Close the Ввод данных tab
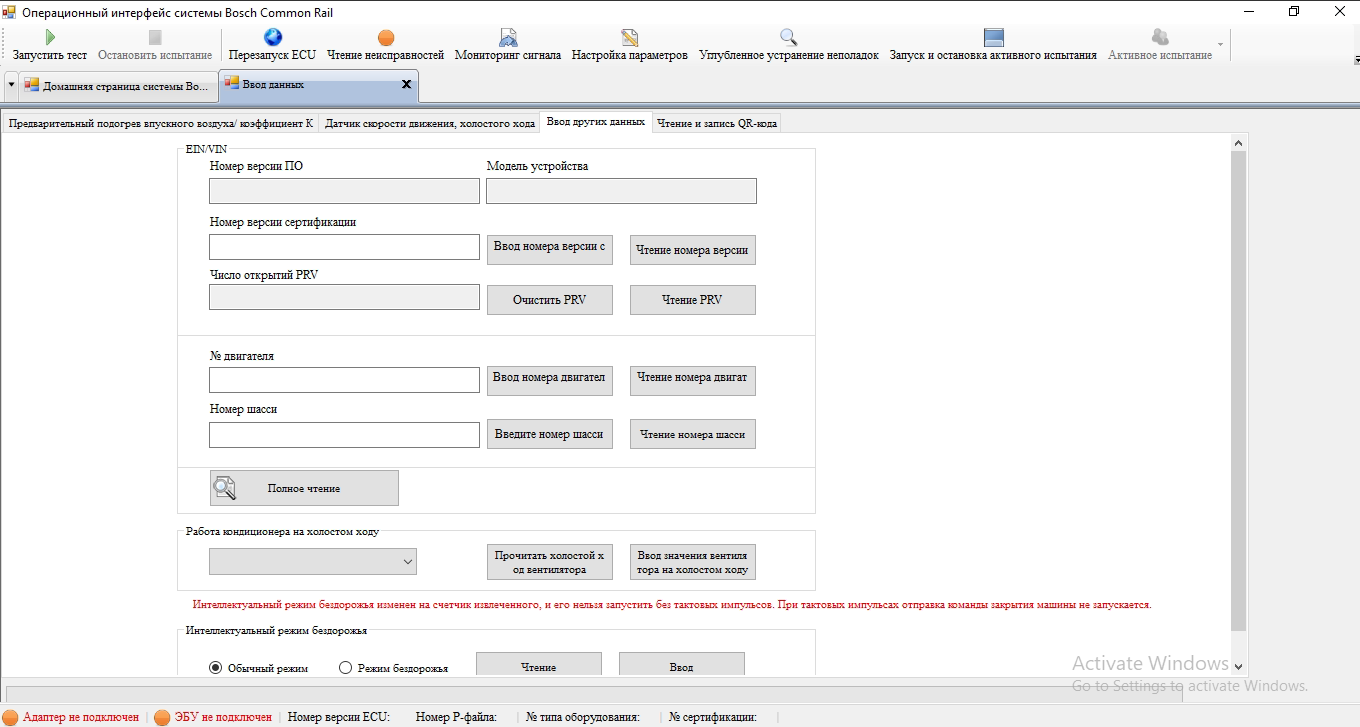Image resolution: width=1360 pixels, height=727 pixels. pyautogui.click(x=406, y=85)
